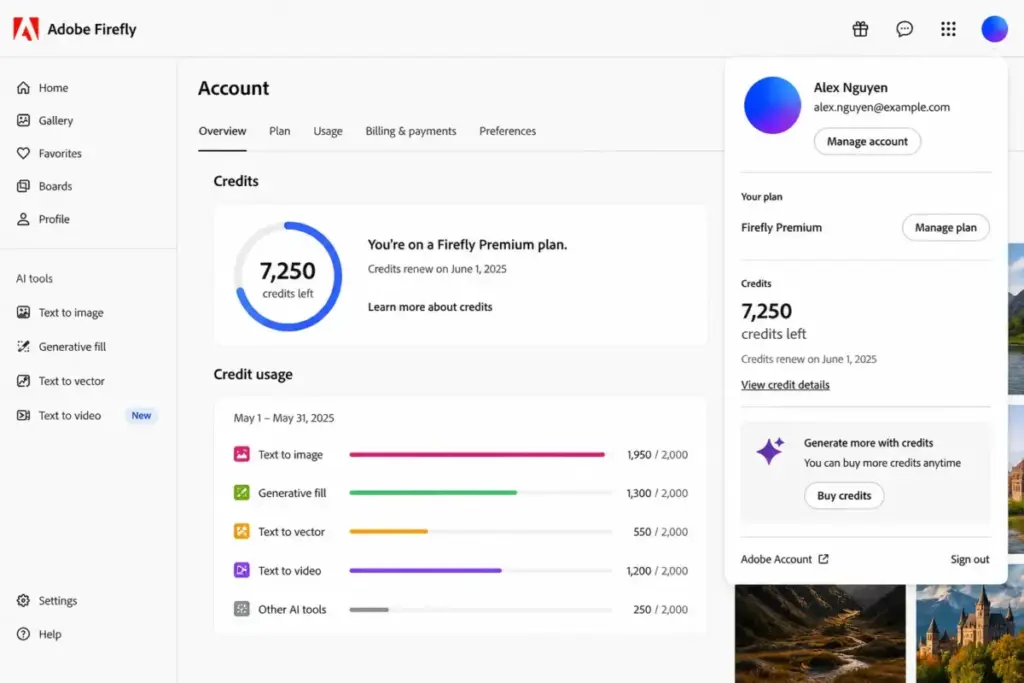1024x683 pixels.
Task: Open the View credit details link
Action: pyautogui.click(x=785, y=385)
